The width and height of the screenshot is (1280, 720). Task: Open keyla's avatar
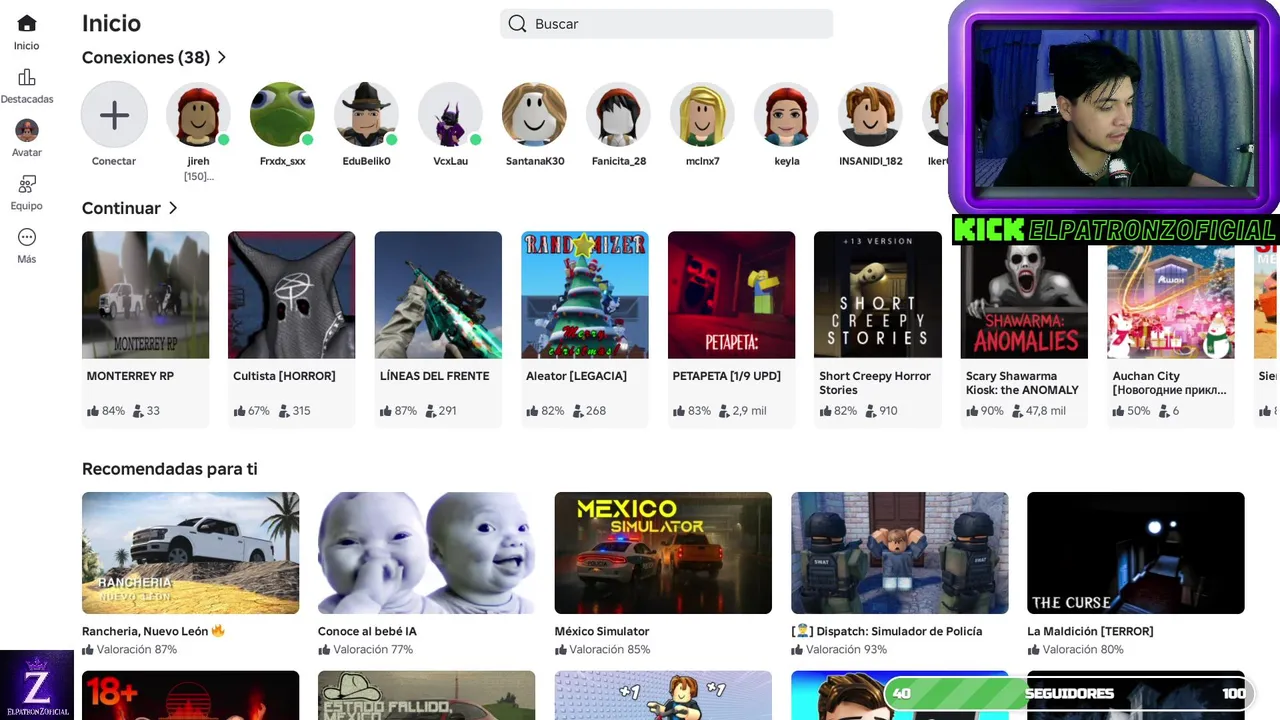point(786,115)
